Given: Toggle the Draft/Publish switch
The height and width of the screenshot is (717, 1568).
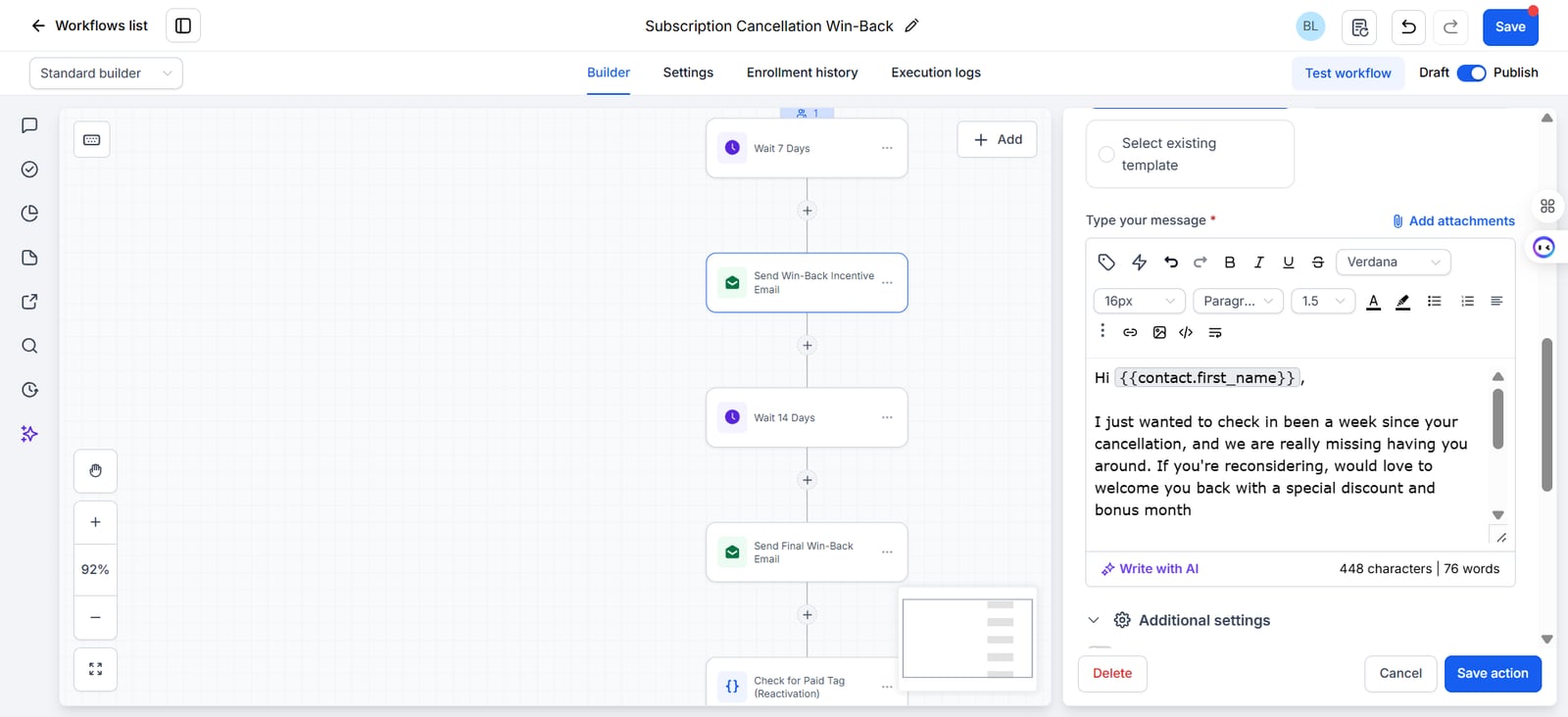Looking at the screenshot, I should pos(1471,72).
